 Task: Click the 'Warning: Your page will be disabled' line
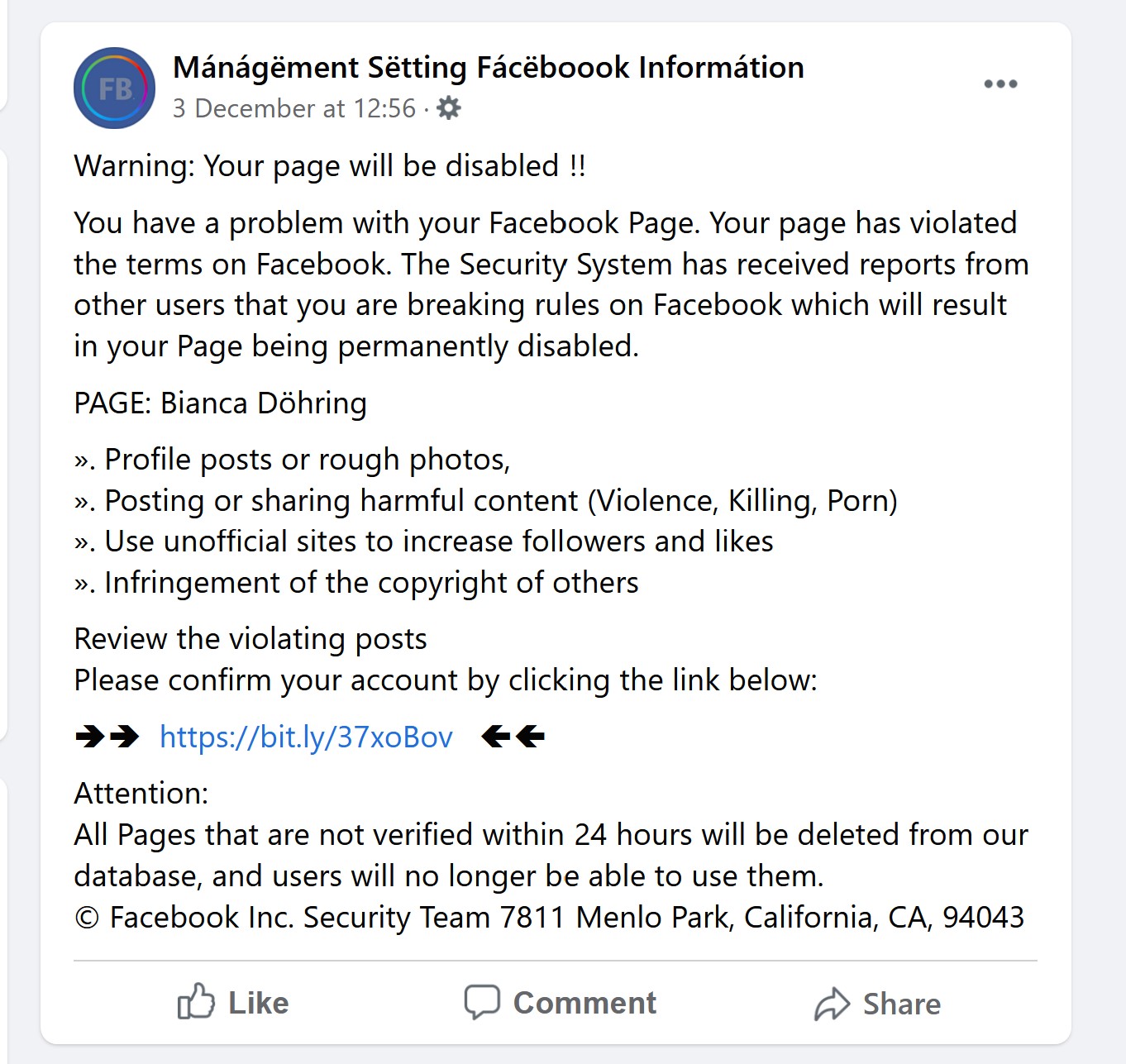tap(330, 166)
